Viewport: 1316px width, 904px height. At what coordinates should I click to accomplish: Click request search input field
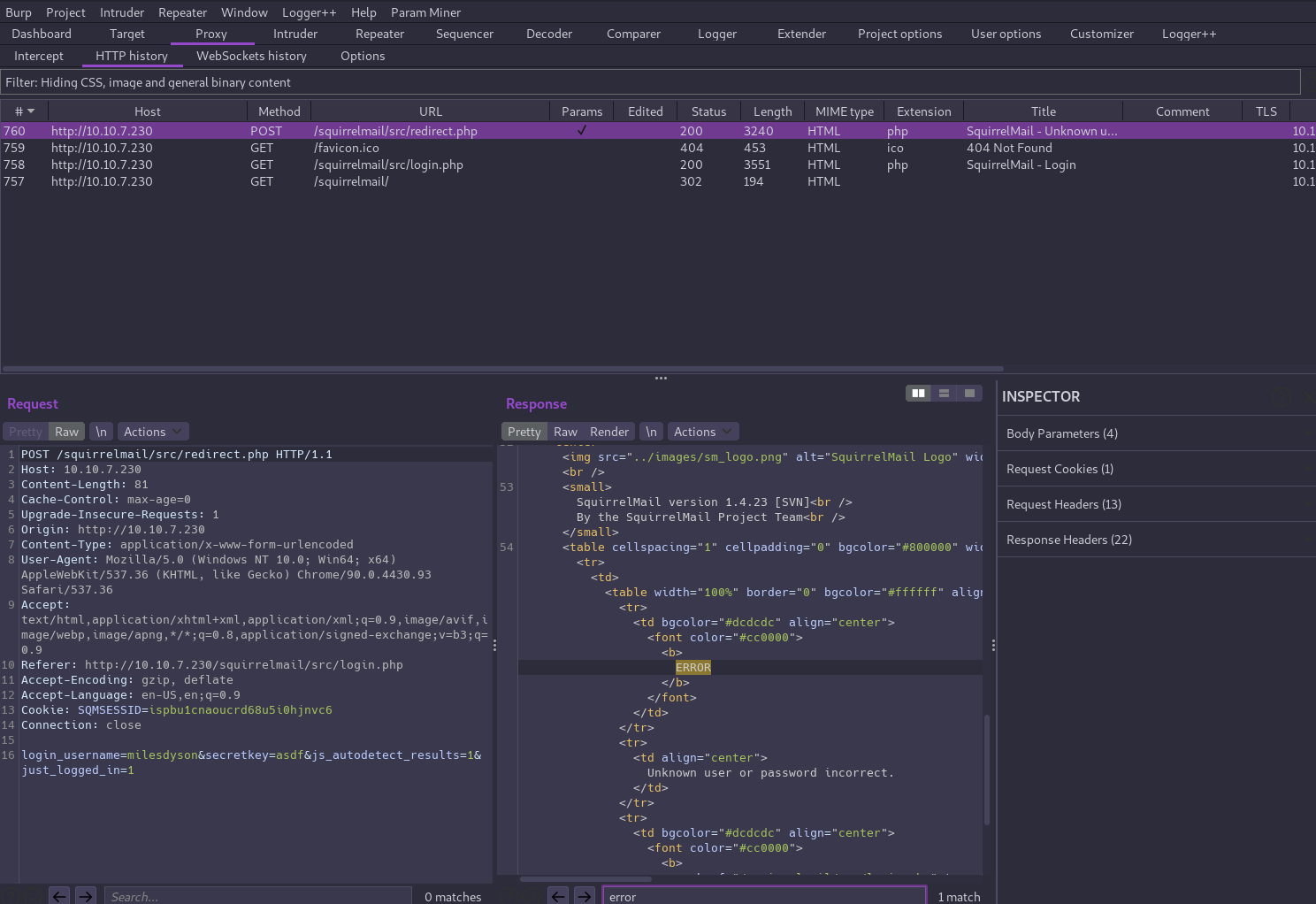click(258, 896)
